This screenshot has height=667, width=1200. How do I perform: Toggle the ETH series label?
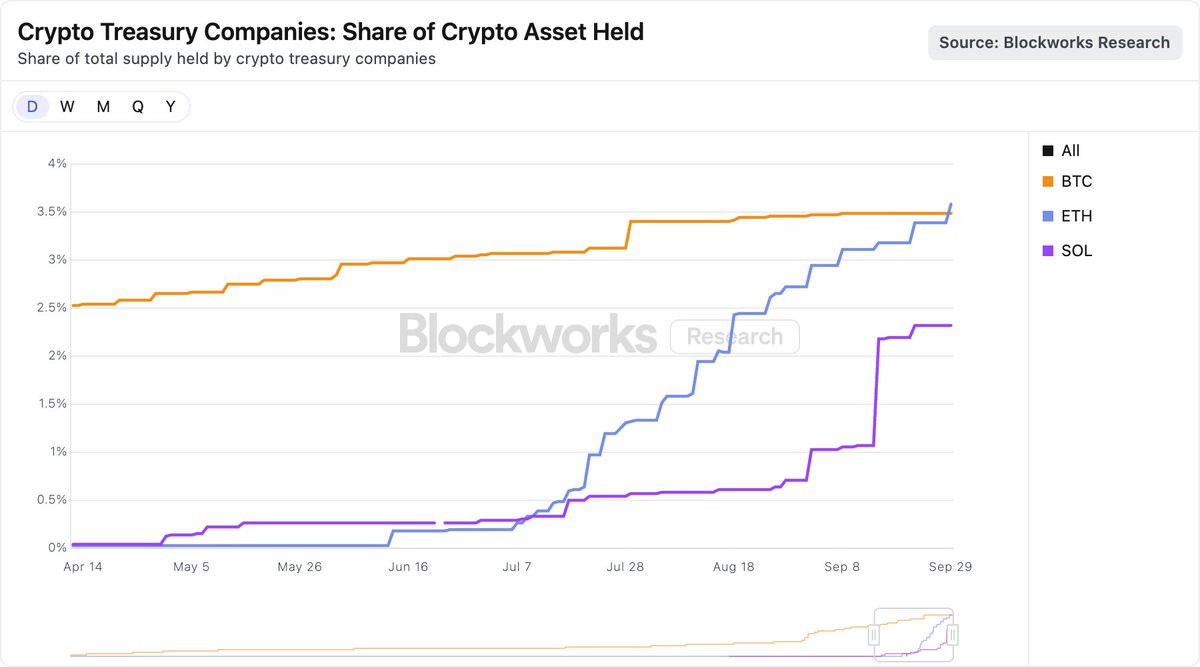point(1076,216)
